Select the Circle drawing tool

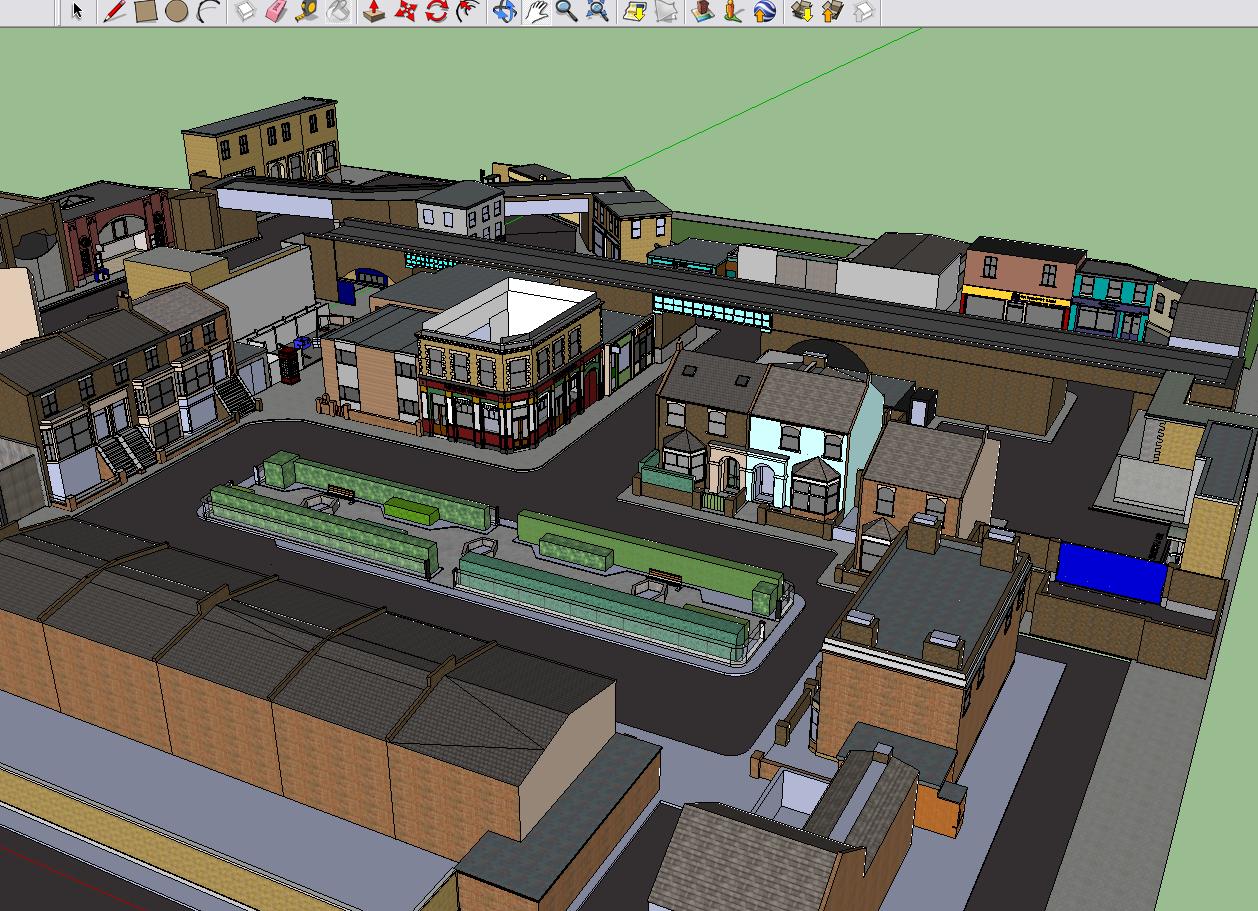176,12
